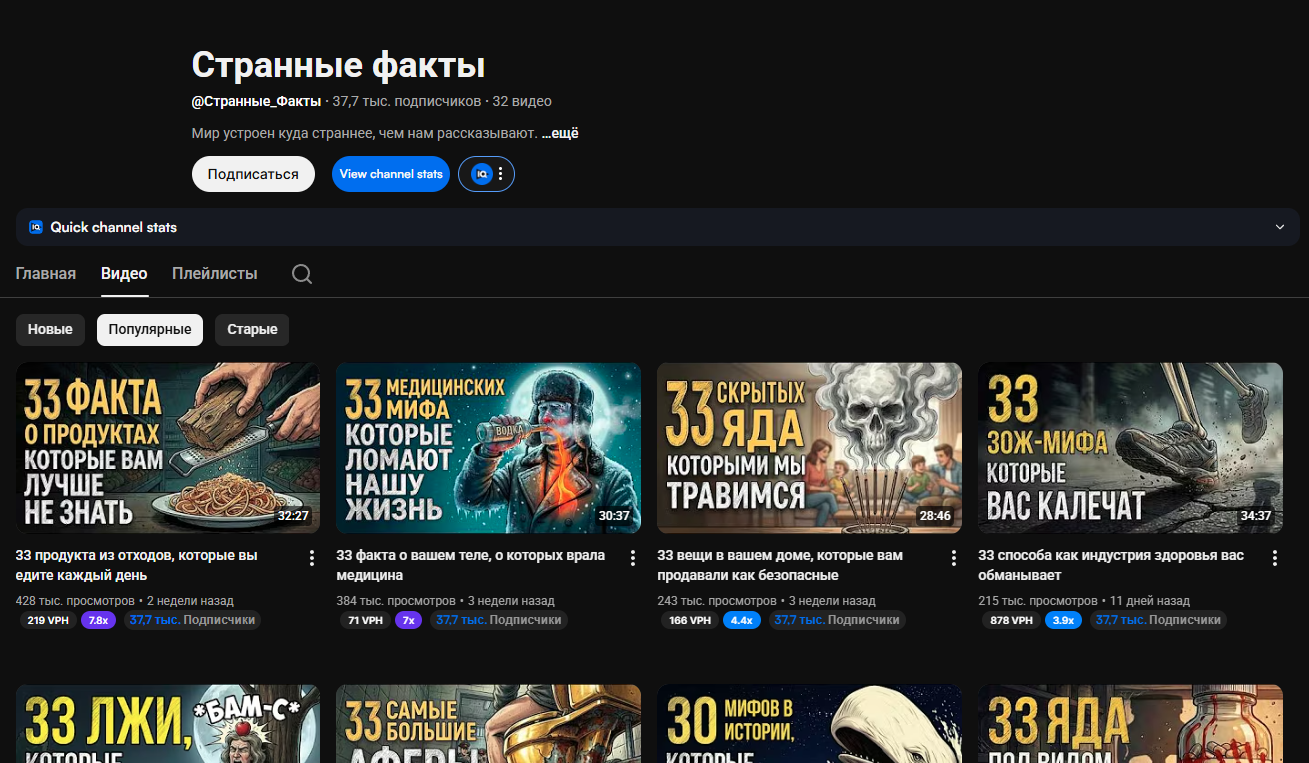Screen dimensions: 1309x763
Task: Click the blue 3.9x multiplier badge
Action: pyautogui.click(x=1063, y=620)
